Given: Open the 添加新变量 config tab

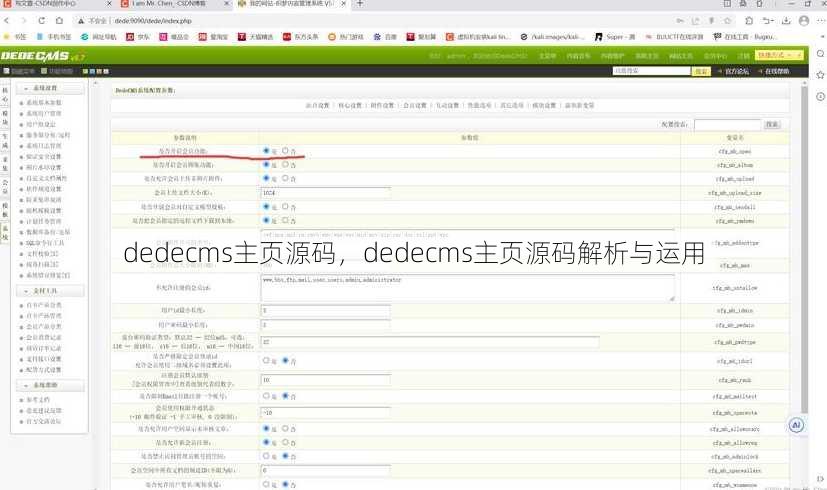Looking at the screenshot, I should point(579,105).
